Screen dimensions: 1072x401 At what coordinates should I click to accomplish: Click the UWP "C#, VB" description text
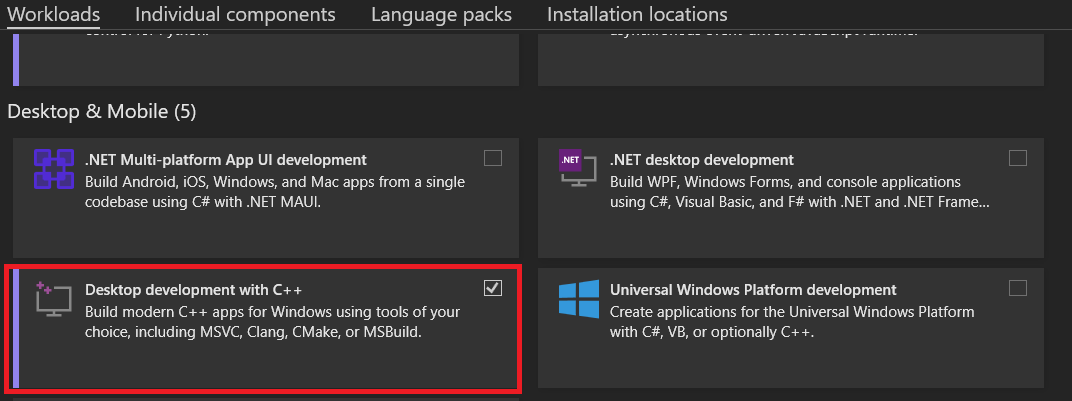tap(792, 322)
